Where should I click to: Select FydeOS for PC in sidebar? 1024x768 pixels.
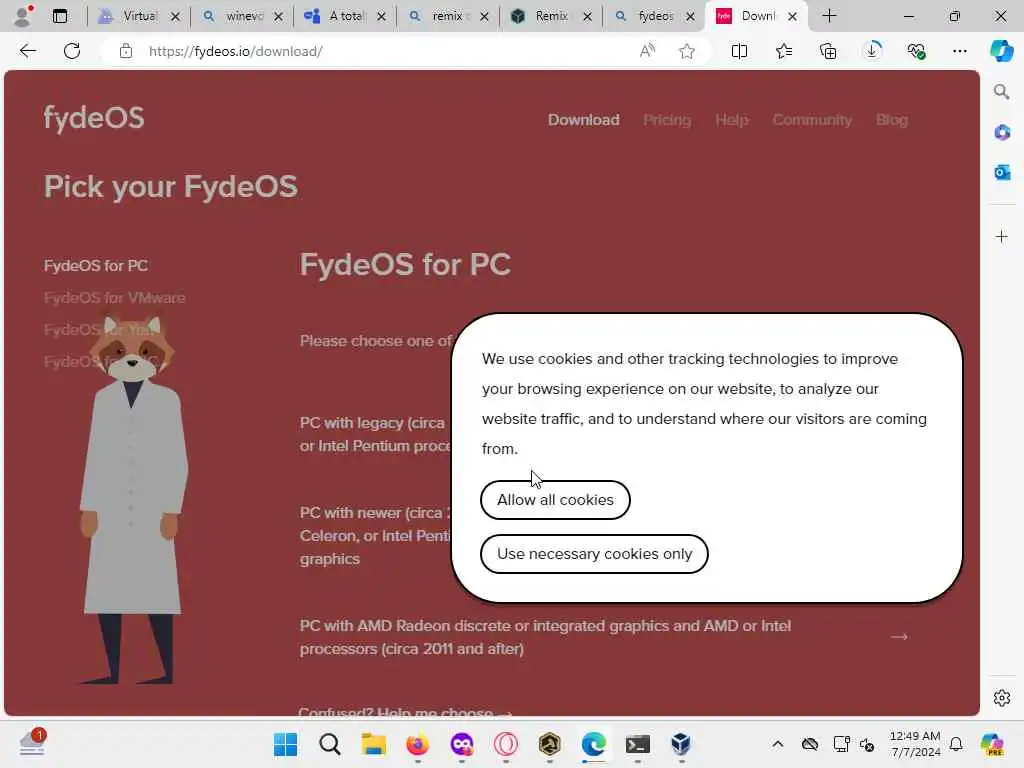(x=96, y=266)
